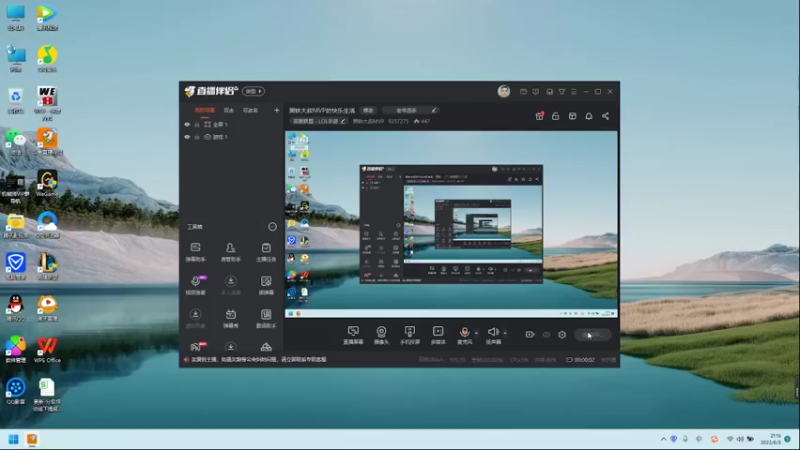Hide the 全屏 1 source with its eye icon
The height and width of the screenshot is (450, 800).
pyautogui.click(x=187, y=124)
